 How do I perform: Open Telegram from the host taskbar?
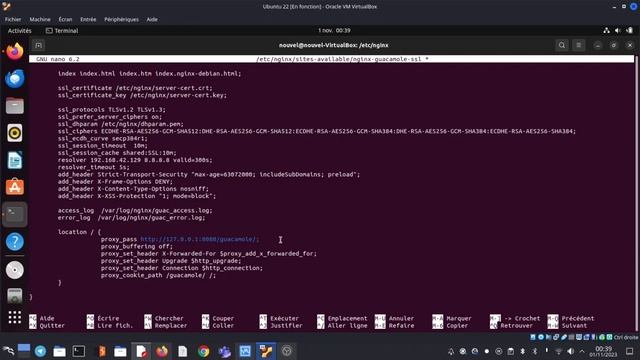[x=40, y=351]
